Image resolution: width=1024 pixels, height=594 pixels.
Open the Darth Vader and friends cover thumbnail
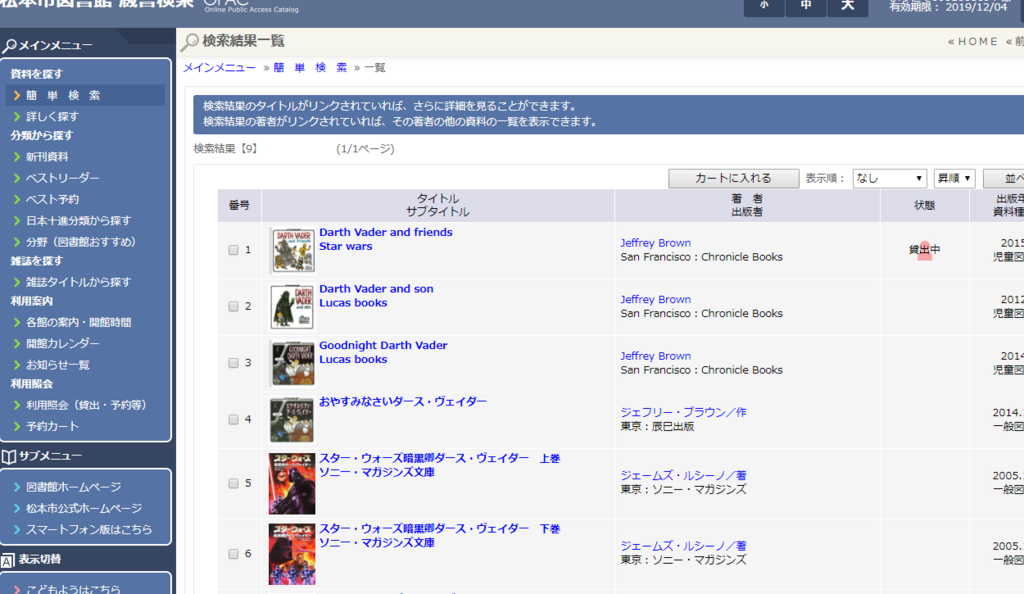[293, 251]
